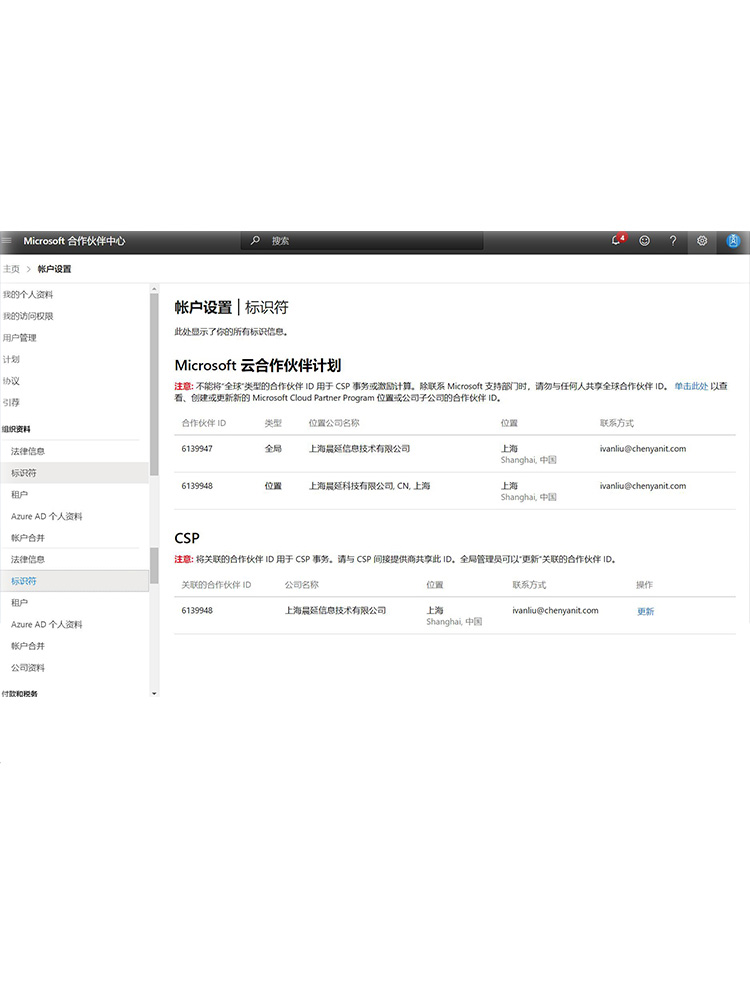Click the email in the 6139947 row
This screenshot has width=750, height=1000.
(643, 449)
